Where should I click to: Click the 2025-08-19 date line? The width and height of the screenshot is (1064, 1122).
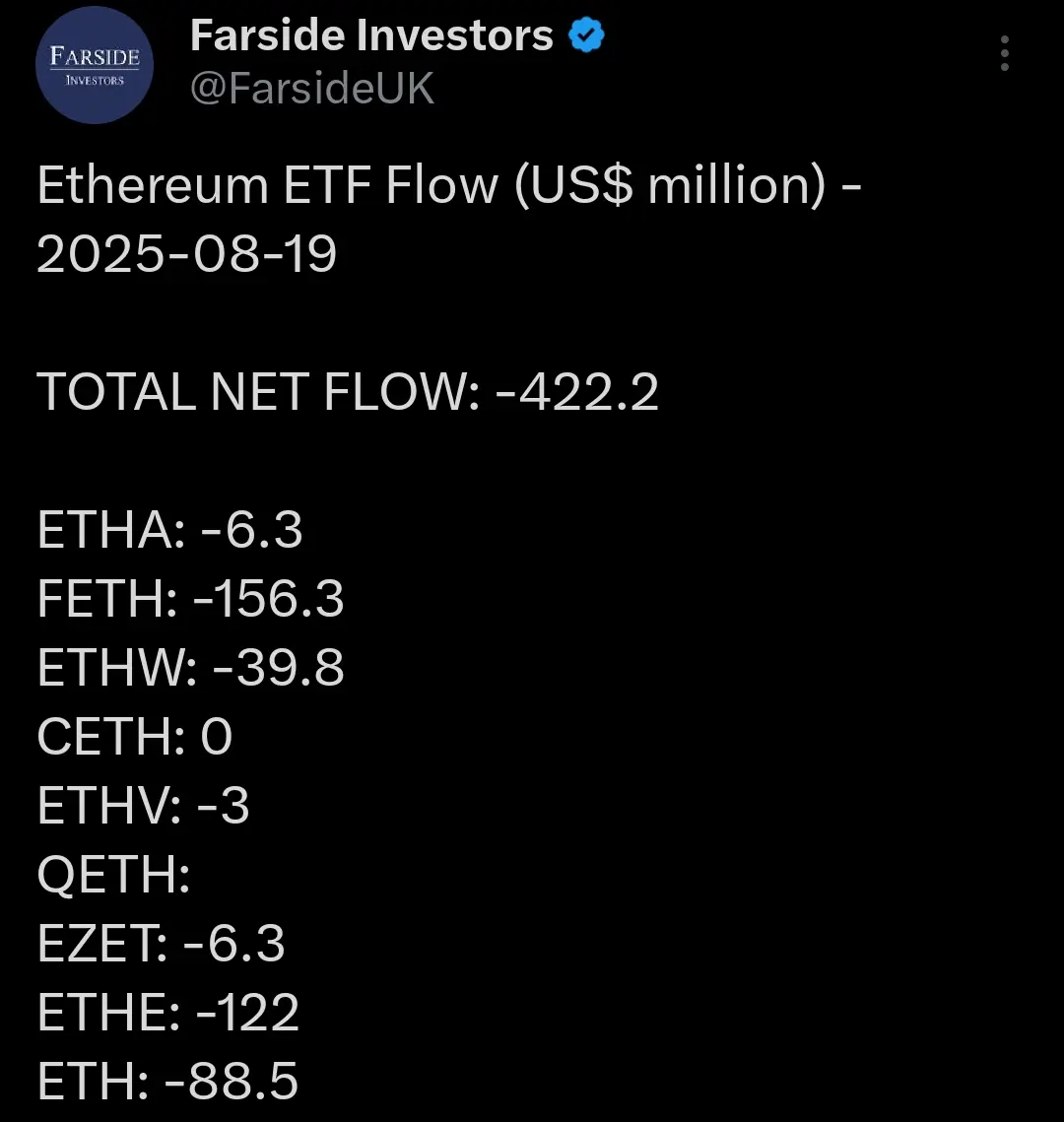[187, 254]
